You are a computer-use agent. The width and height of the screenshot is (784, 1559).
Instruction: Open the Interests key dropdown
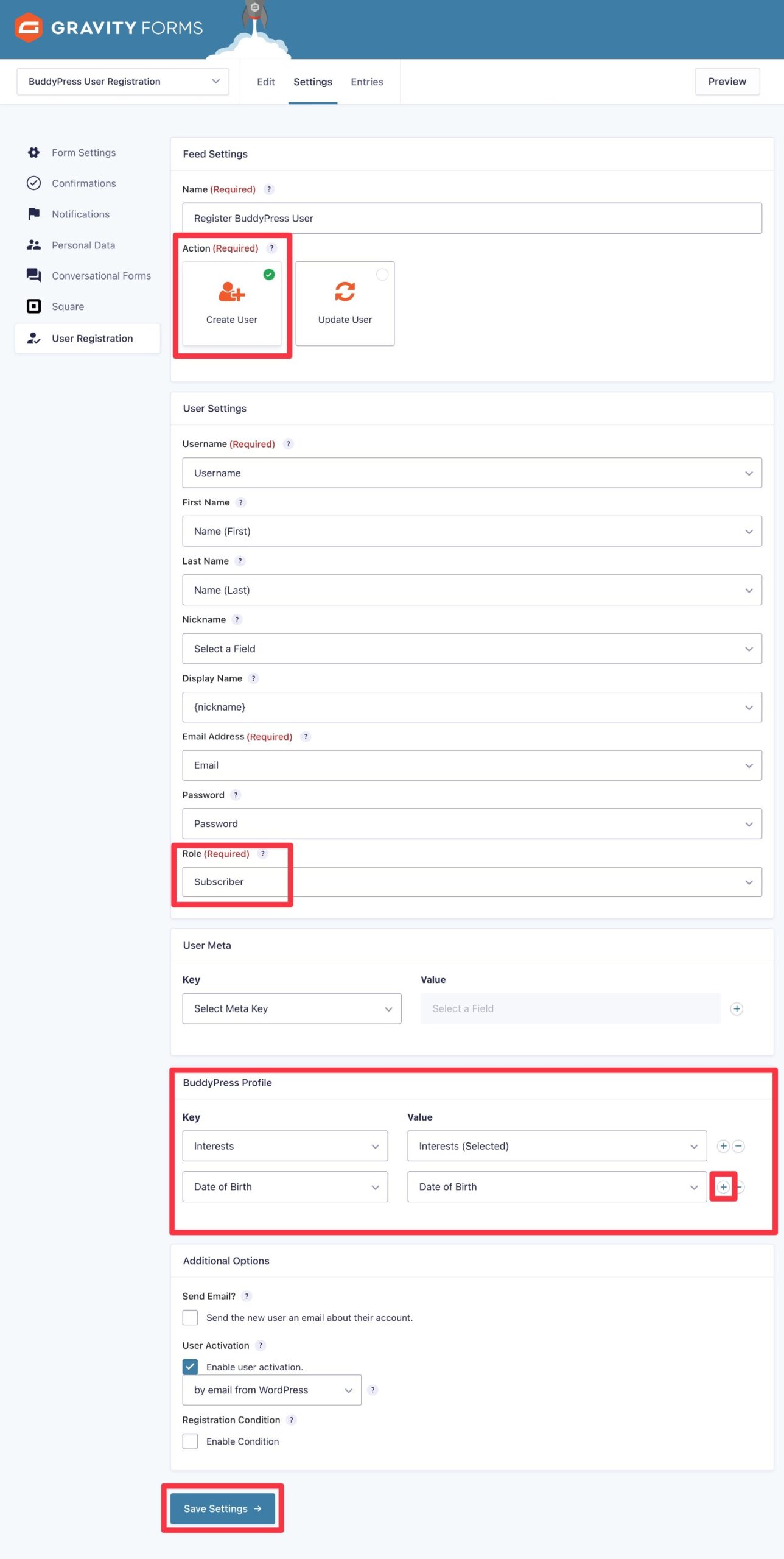tap(285, 1147)
